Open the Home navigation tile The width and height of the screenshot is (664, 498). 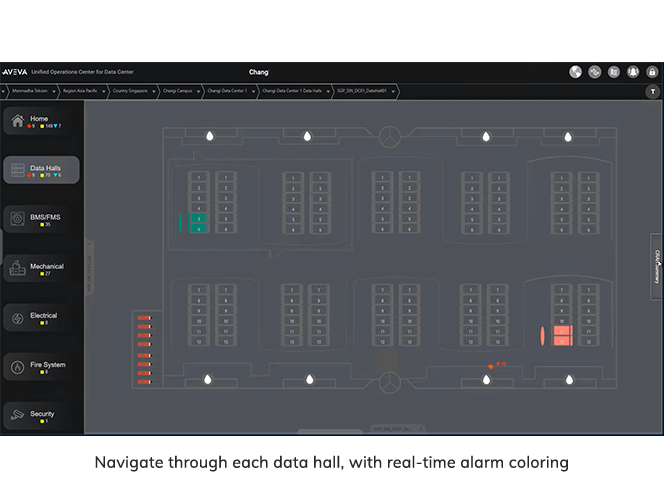point(41,122)
